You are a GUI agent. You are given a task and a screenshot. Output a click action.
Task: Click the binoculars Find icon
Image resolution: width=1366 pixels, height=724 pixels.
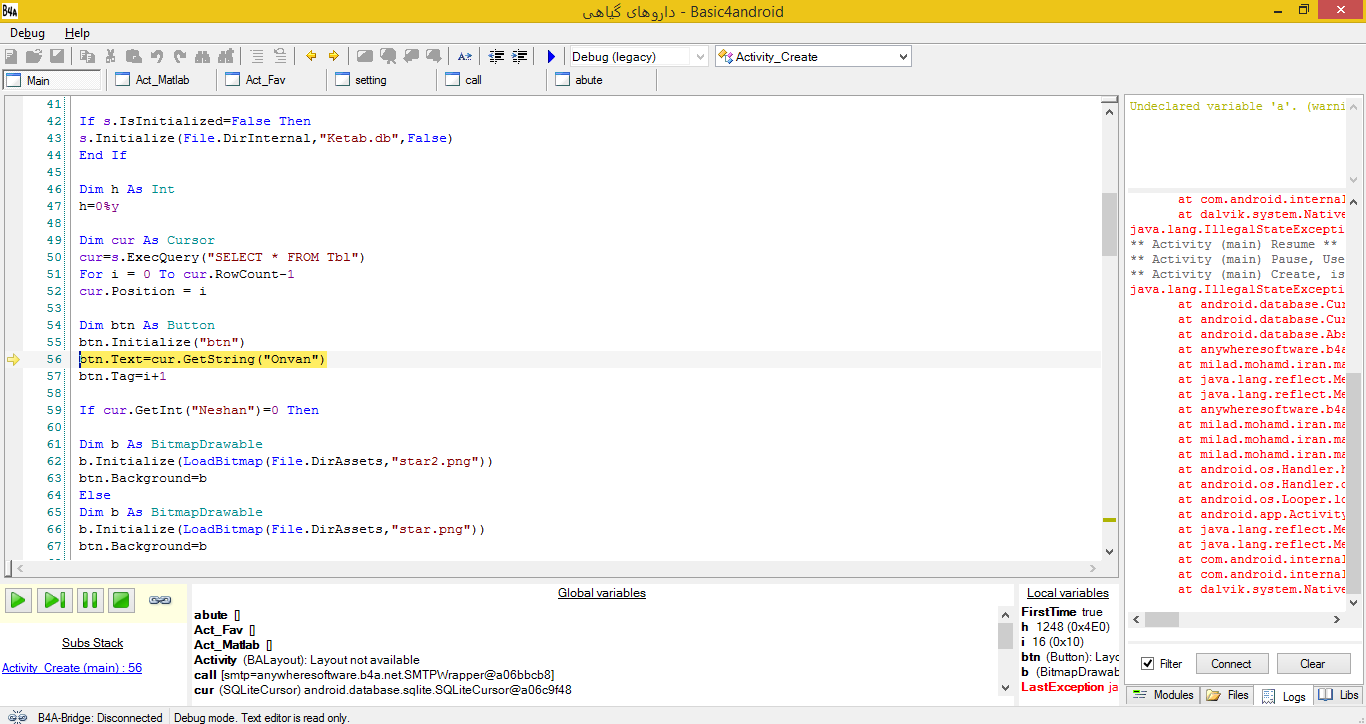click(x=203, y=56)
